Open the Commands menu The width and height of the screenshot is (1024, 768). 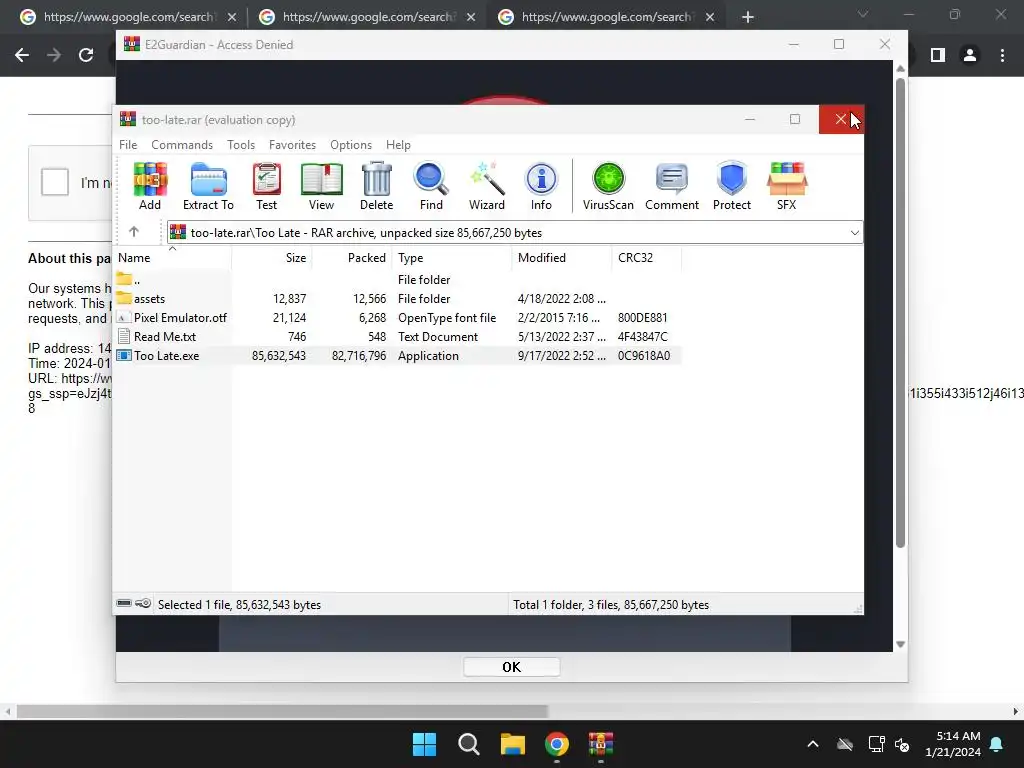[x=182, y=145]
